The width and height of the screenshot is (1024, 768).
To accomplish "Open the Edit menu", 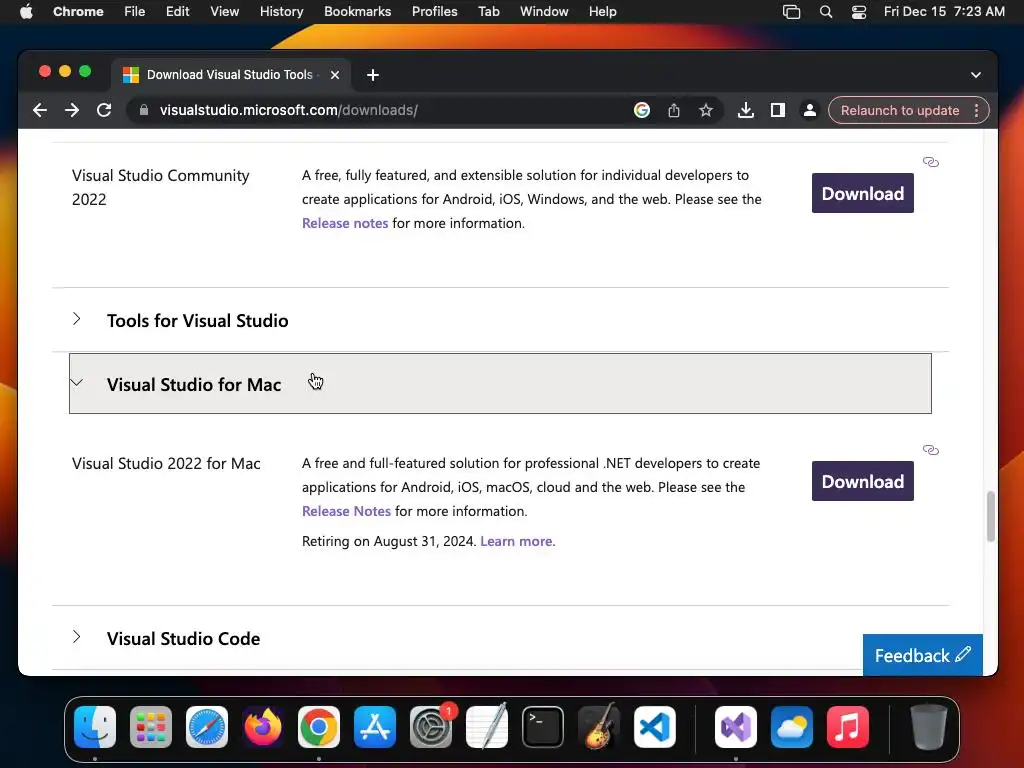I will click(x=178, y=12).
